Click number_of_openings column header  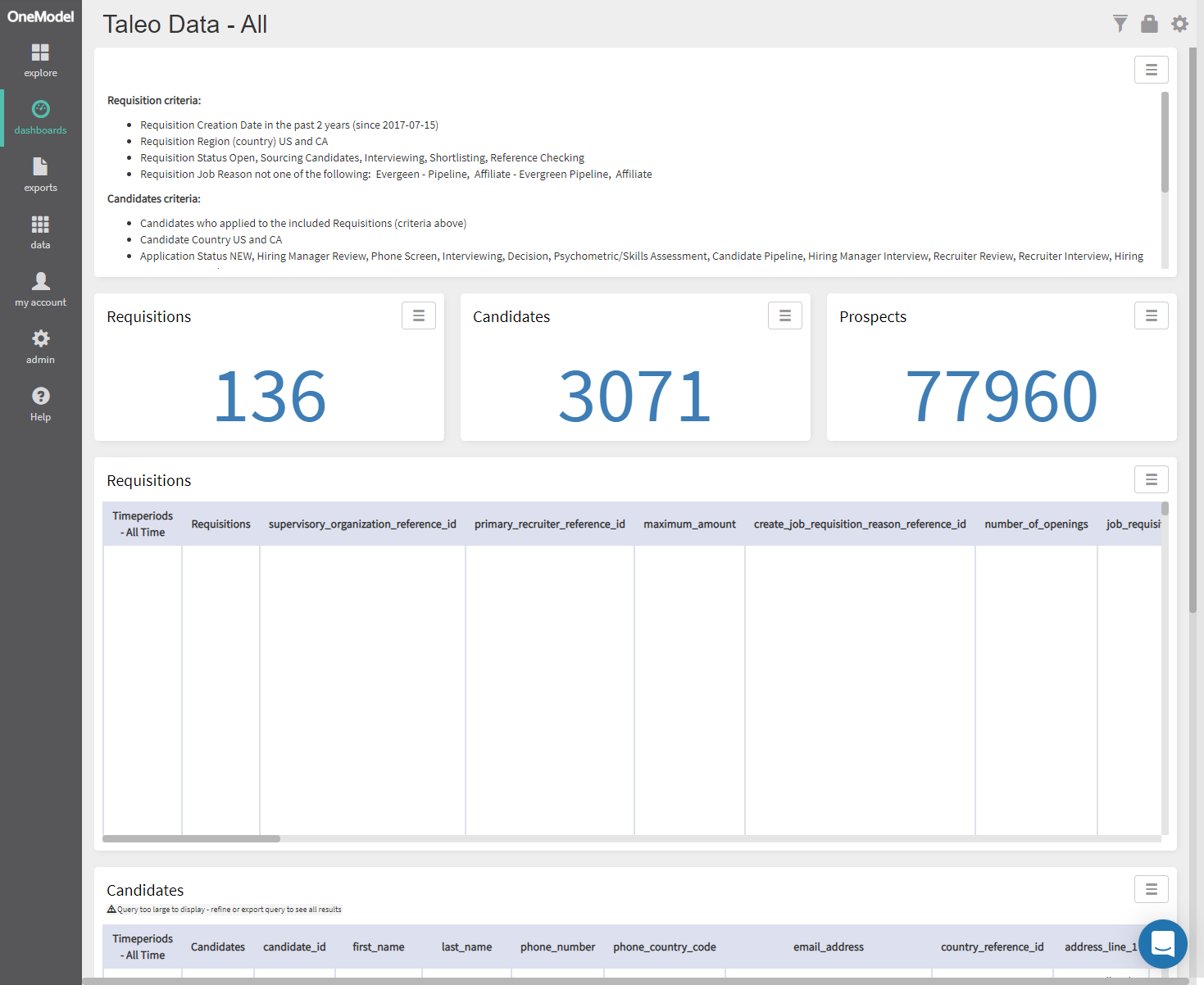(1036, 524)
